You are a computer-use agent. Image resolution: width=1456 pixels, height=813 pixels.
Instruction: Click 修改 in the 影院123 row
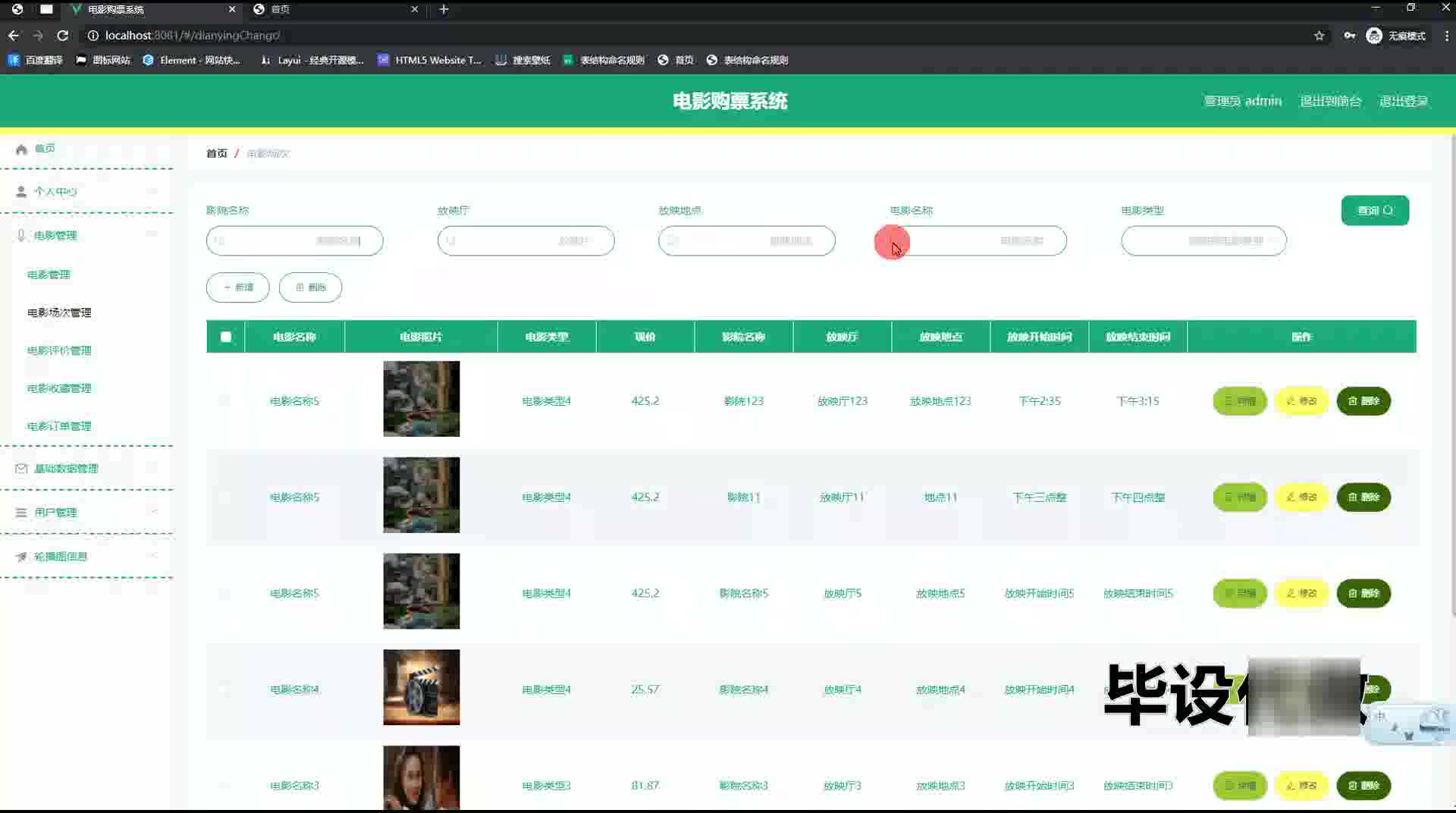tap(1301, 401)
